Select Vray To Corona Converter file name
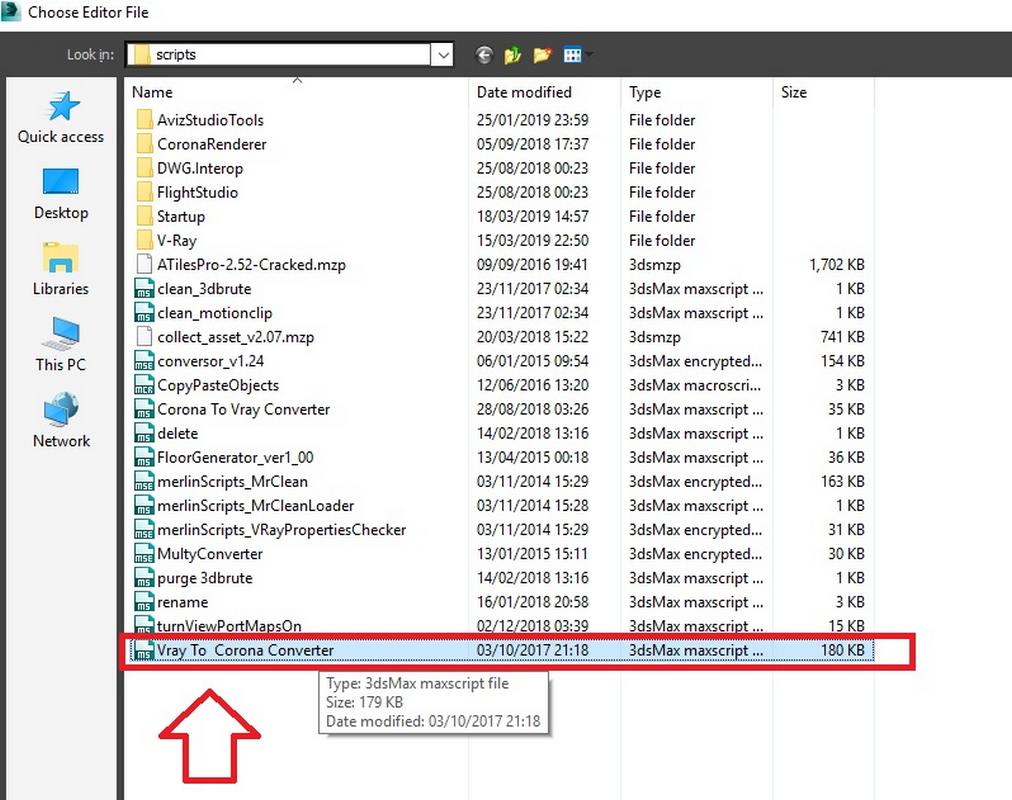Viewport: 1012px width, 800px height. 245,650
